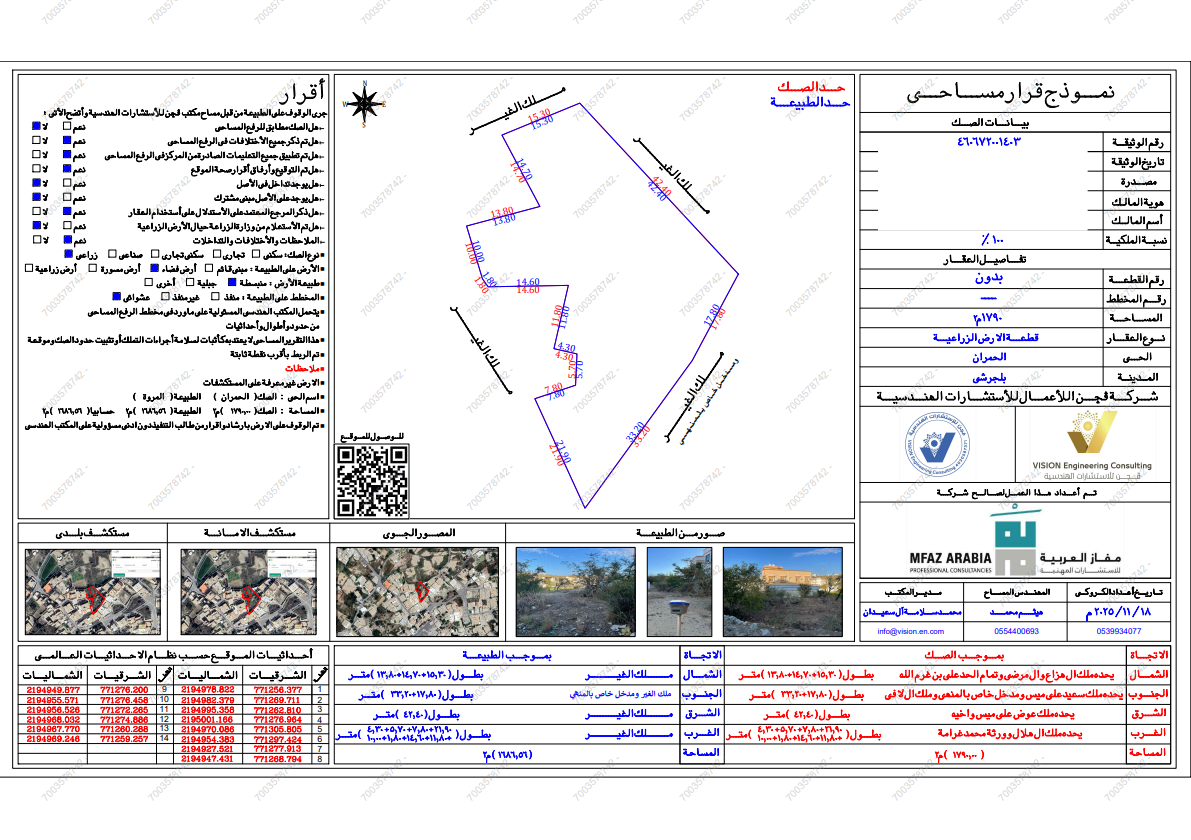Image resolution: width=1191 pixels, height=840 pixels.
Task: Click easting value 771256.377 for point 1
Action: 277,690
